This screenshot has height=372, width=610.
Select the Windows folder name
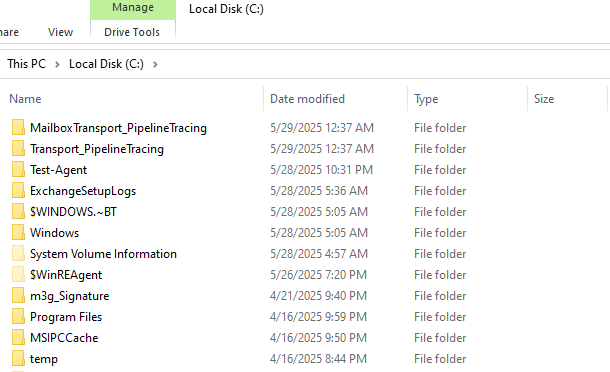point(54,233)
